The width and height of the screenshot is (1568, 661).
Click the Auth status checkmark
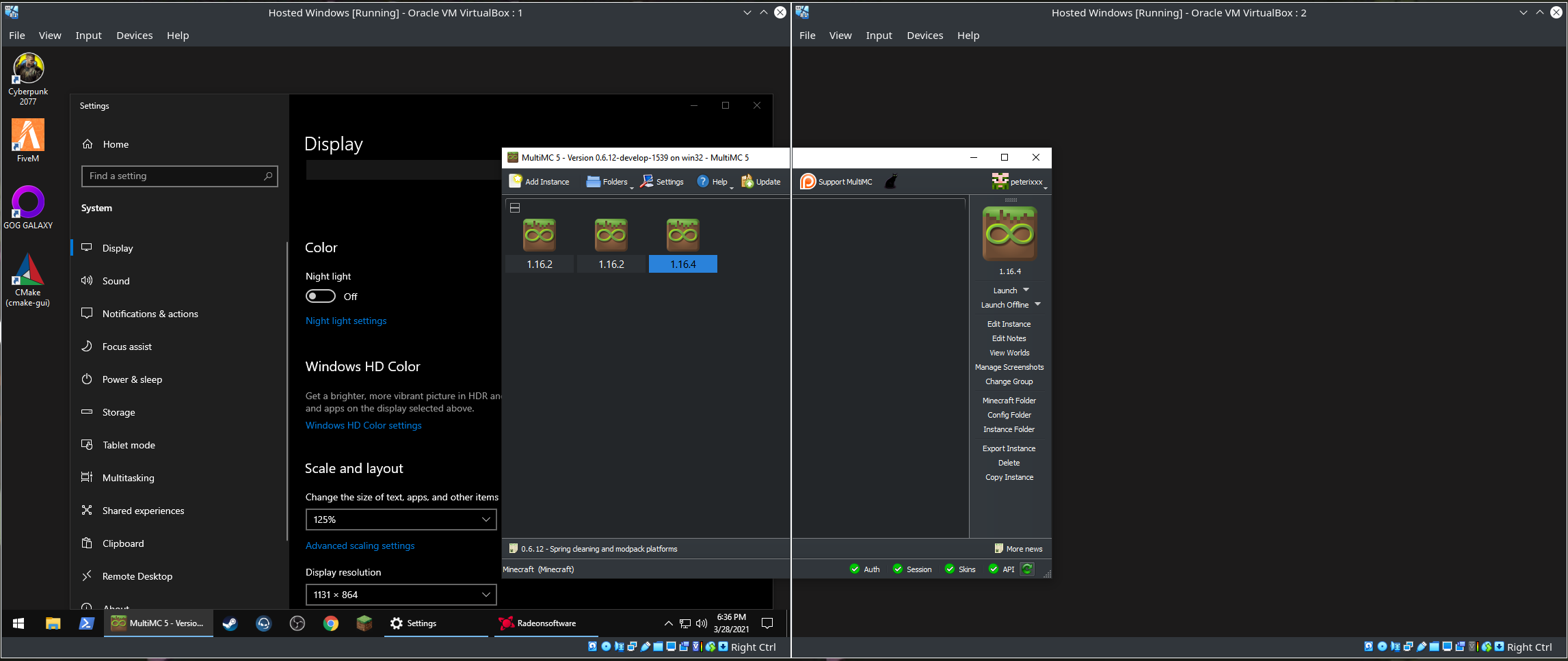(855, 568)
